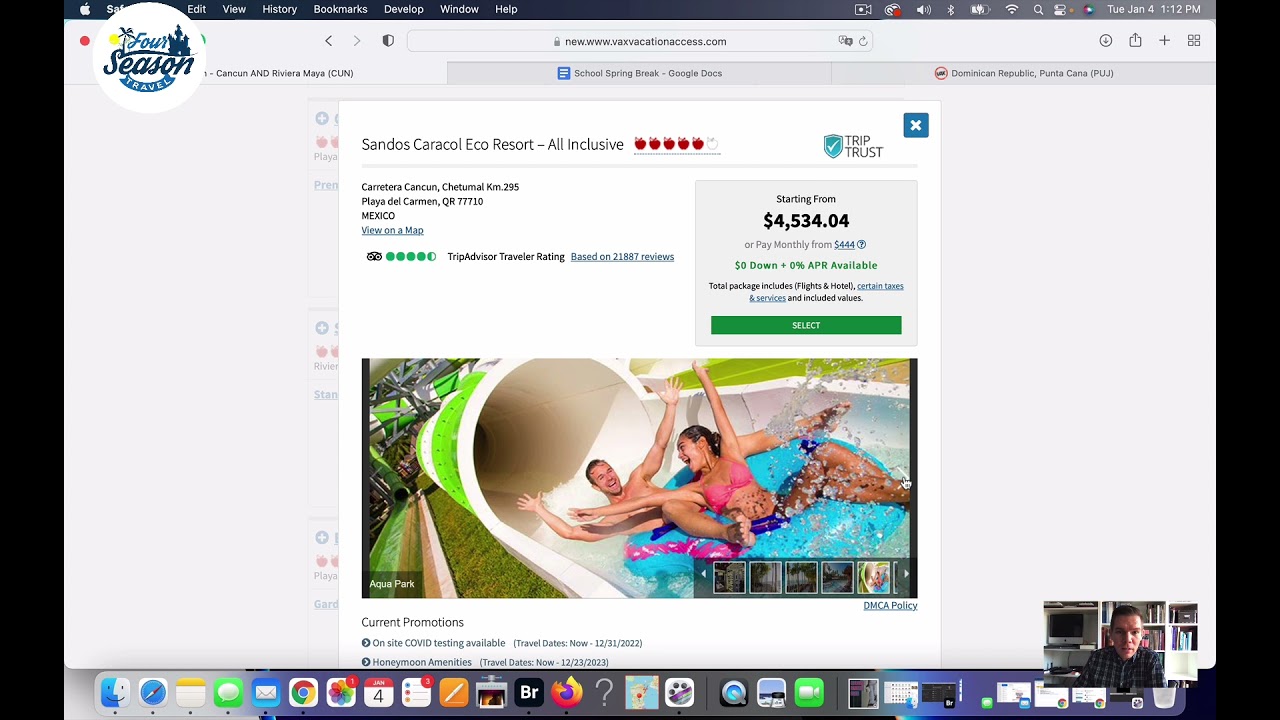The width and height of the screenshot is (1280, 720).
Task: Open Calendar app in the Dock
Action: click(x=379, y=692)
